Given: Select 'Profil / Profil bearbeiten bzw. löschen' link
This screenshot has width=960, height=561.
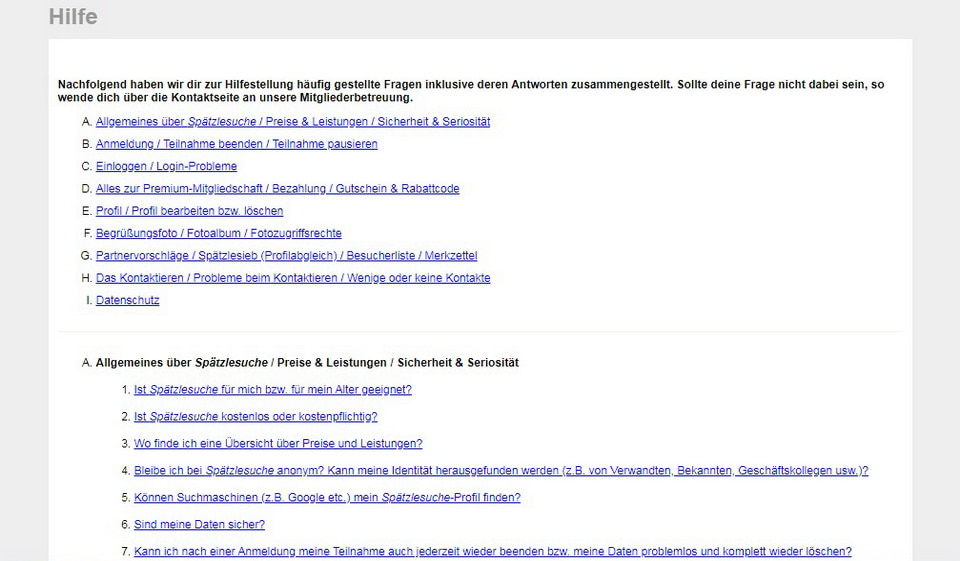Looking at the screenshot, I should pos(189,211).
